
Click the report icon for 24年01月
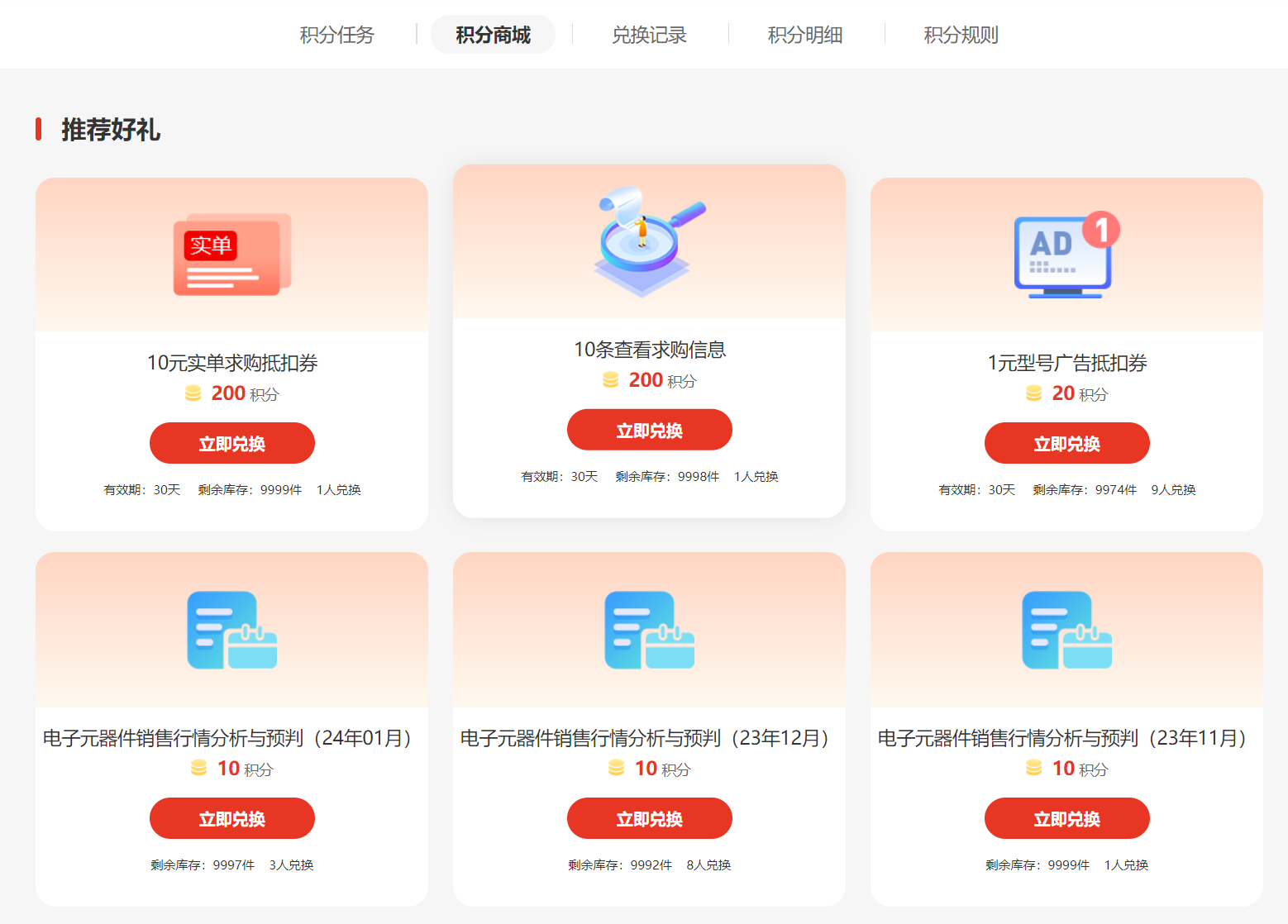231,630
